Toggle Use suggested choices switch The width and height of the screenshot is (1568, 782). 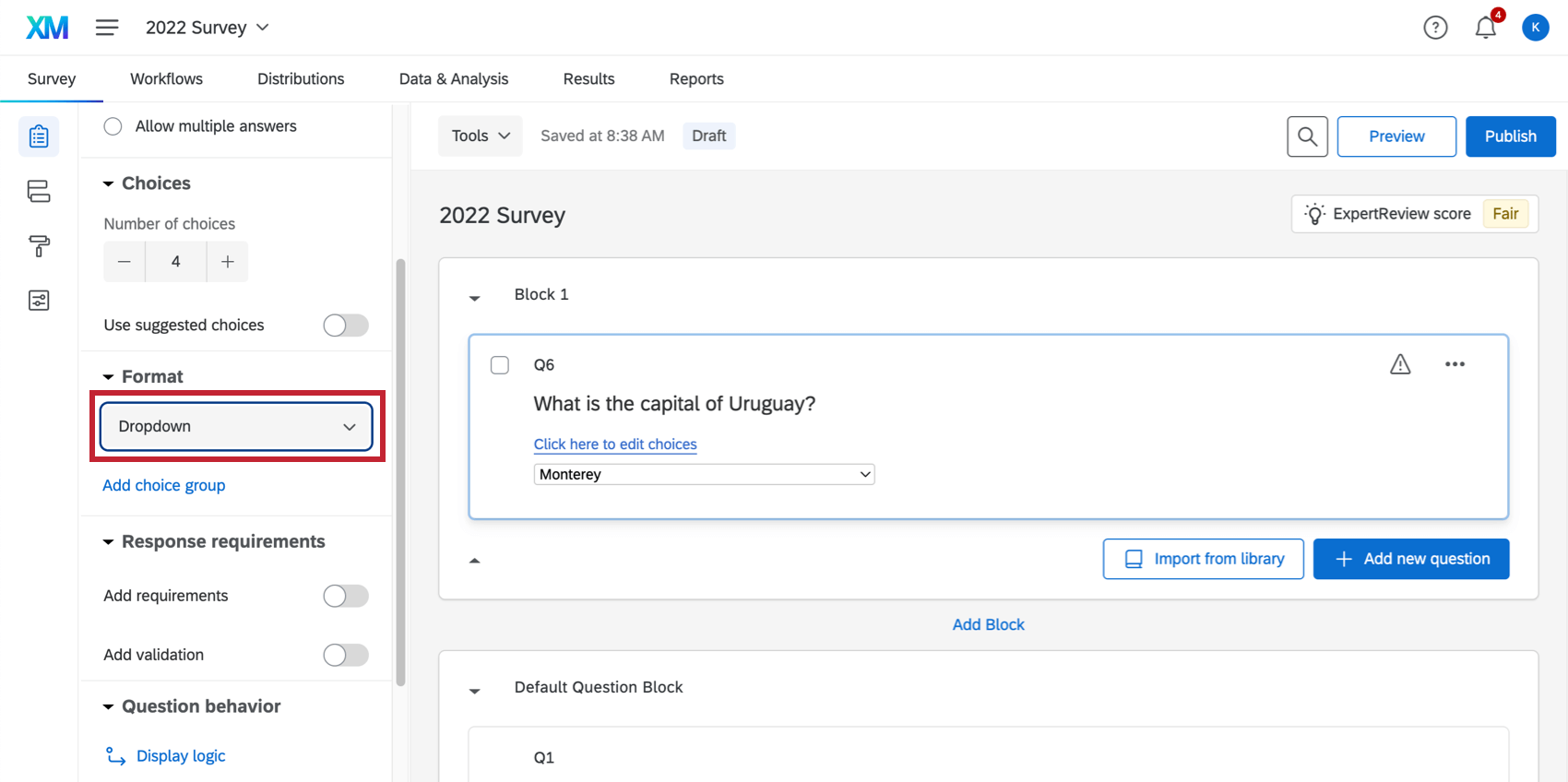coord(346,326)
